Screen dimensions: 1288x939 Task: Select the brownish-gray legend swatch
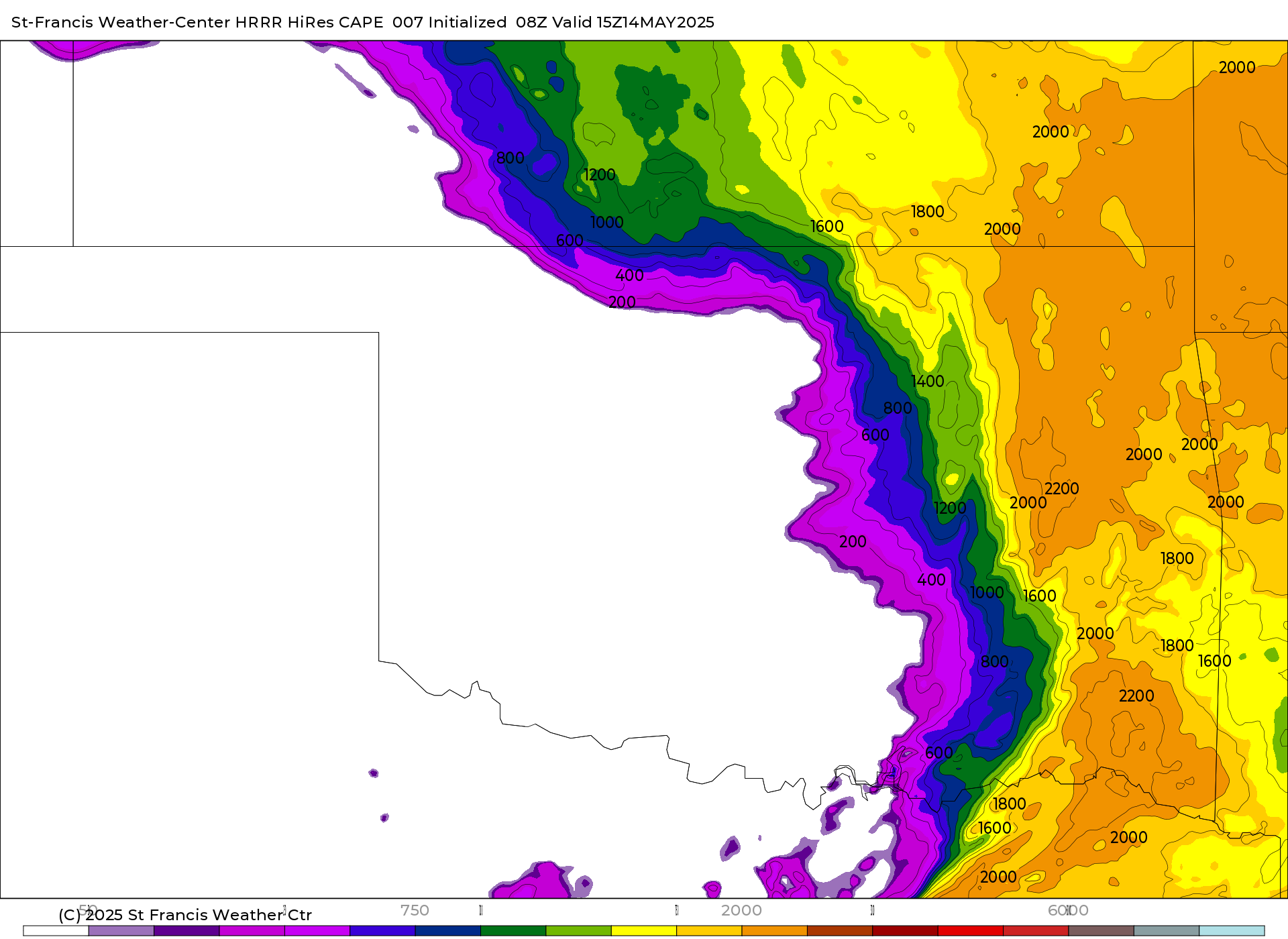(1101, 931)
